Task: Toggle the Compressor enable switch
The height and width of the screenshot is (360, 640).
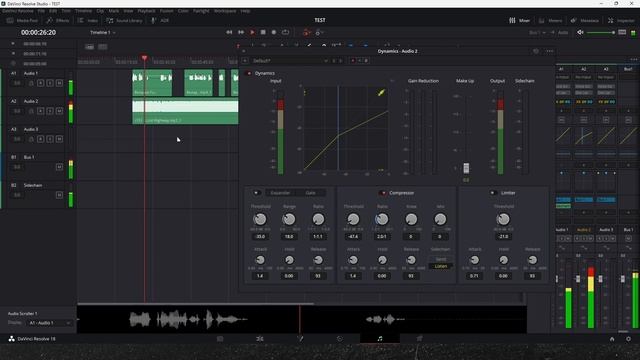Action: [382, 193]
